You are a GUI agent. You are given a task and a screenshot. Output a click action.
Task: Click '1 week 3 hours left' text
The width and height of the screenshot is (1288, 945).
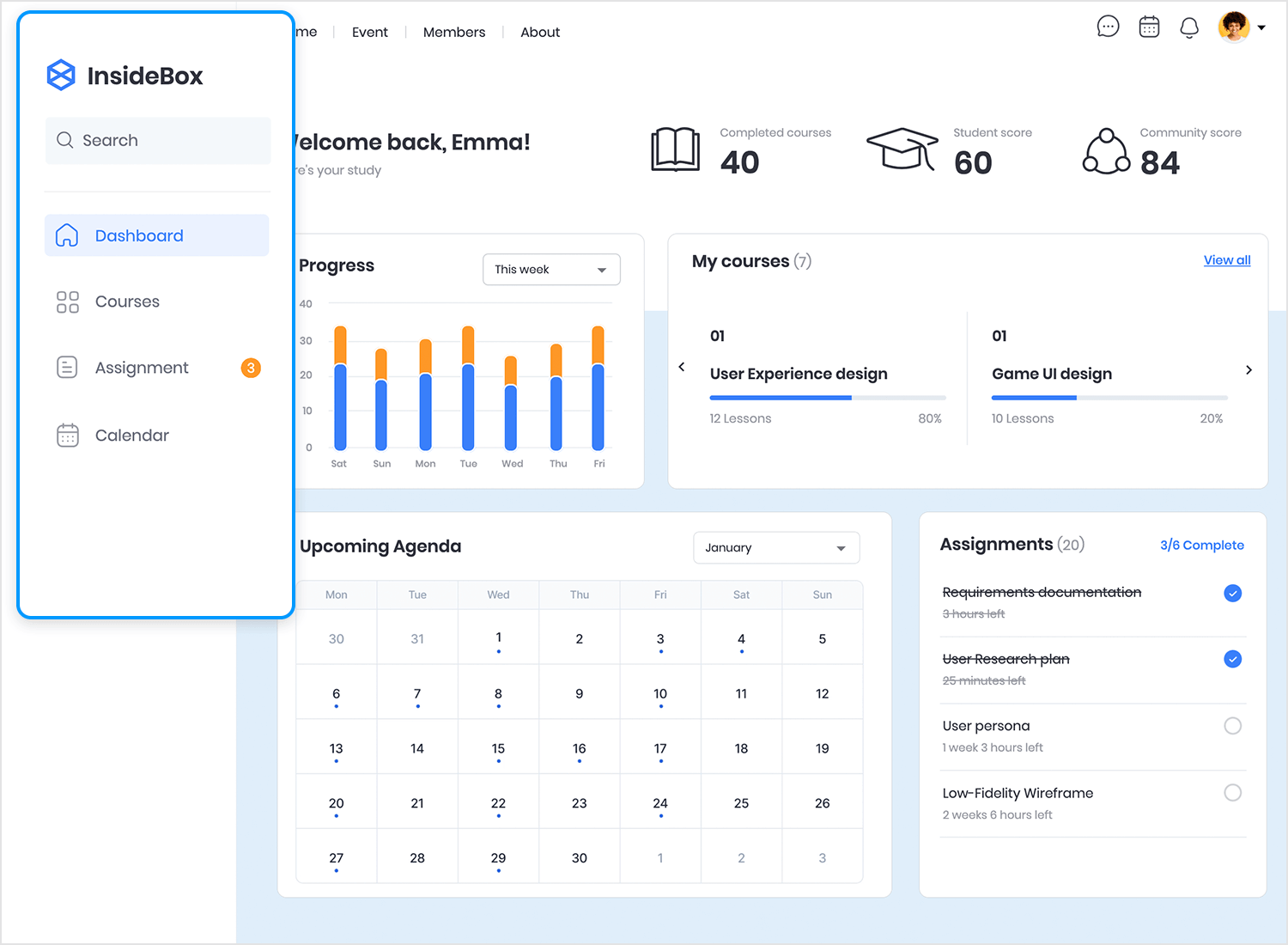993,747
